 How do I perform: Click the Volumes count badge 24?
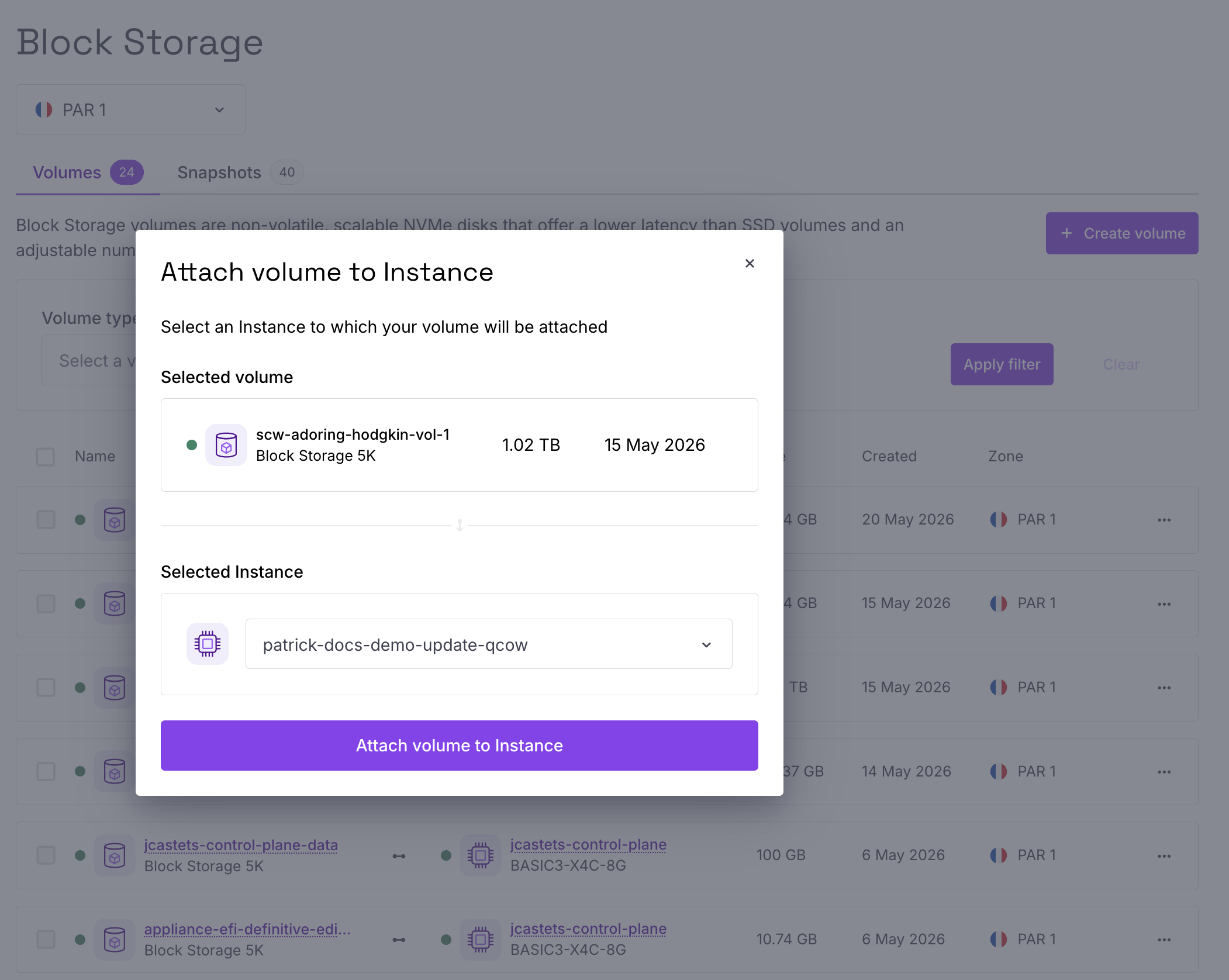point(127,172)
